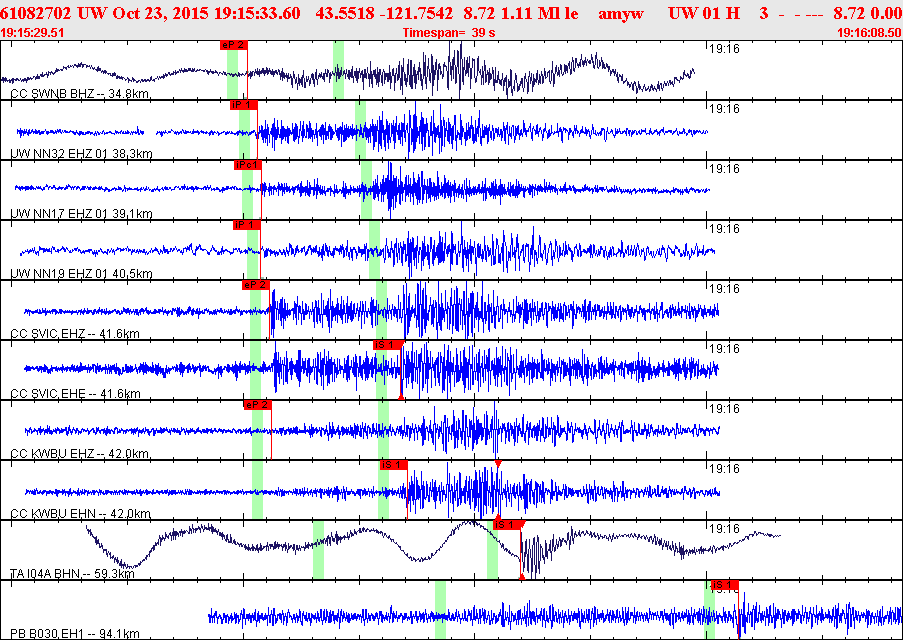The width and height of the screenshot is (903, 640).
Task: Click the 19:16 time tick on NN17 trace
Action: [x=723, y=169]
